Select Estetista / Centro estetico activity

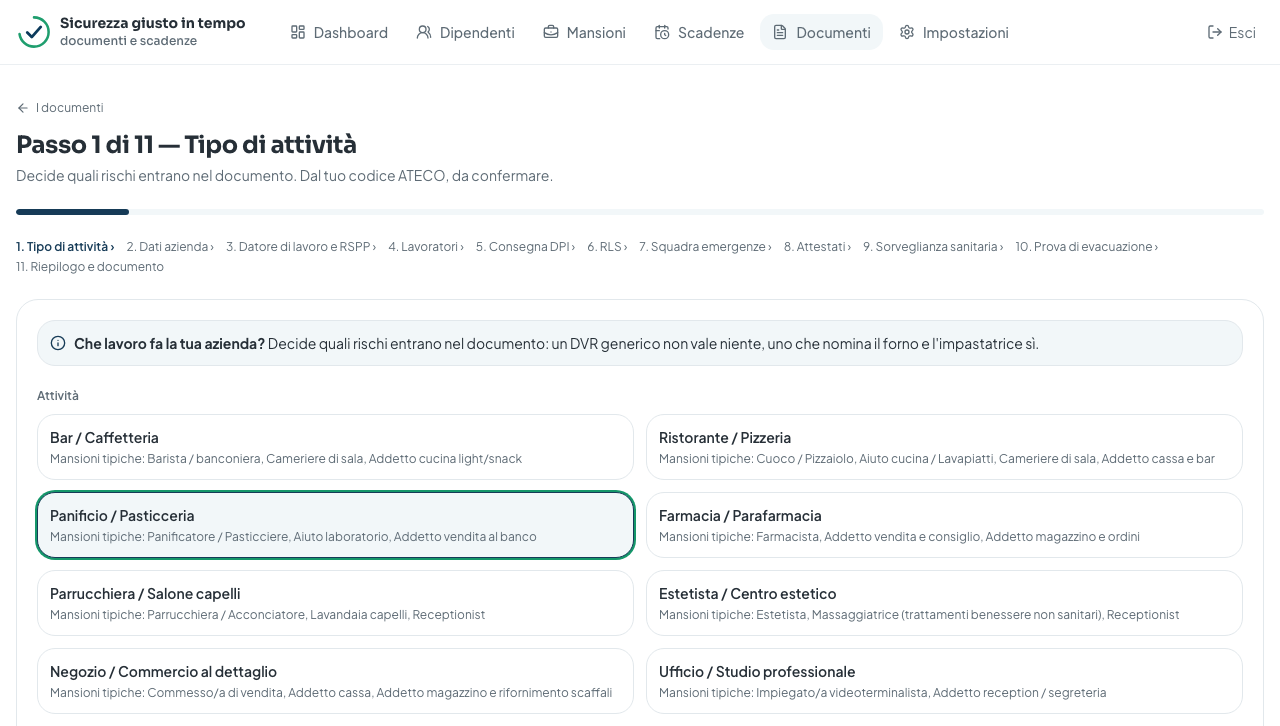point(944,603)
